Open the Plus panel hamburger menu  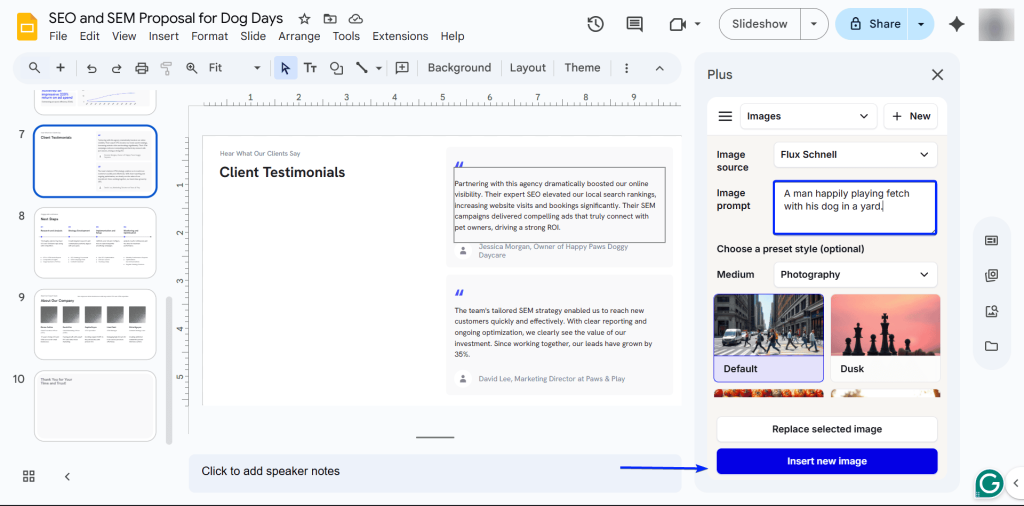(725, 116)
